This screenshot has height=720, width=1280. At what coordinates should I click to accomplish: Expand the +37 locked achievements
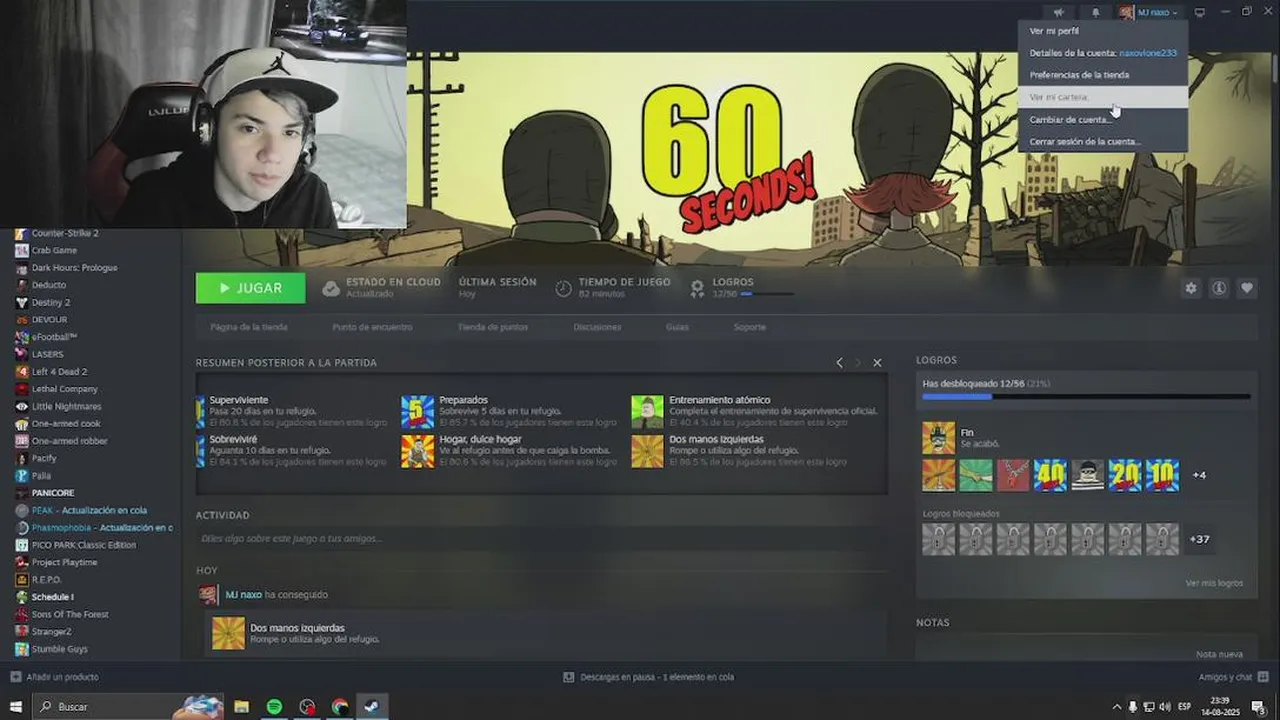tap(1199, 540)
